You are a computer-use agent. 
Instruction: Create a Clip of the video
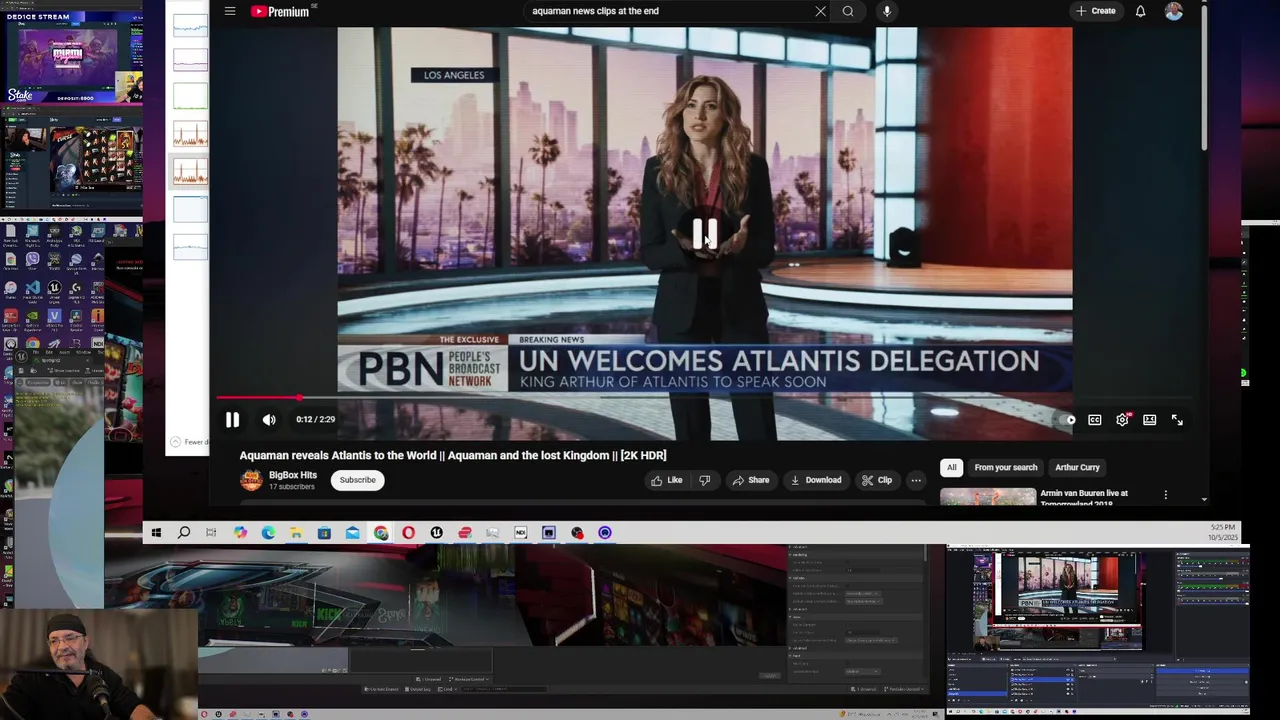coord(877,480)
